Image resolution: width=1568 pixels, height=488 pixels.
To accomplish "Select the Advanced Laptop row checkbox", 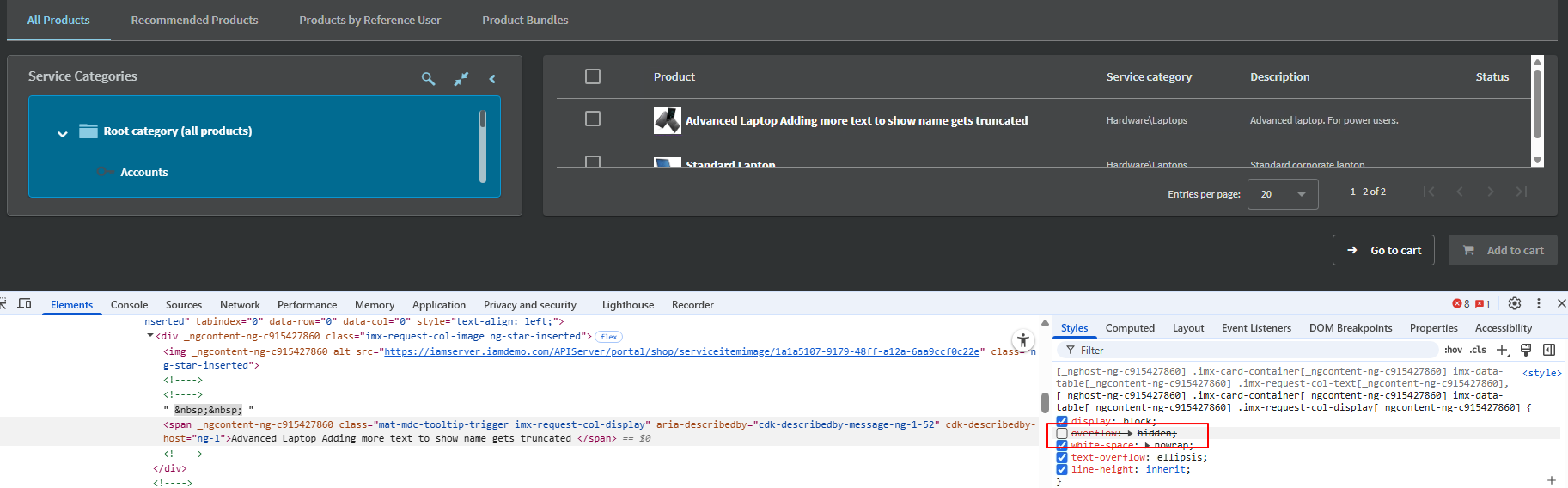I will pos(593,119).
